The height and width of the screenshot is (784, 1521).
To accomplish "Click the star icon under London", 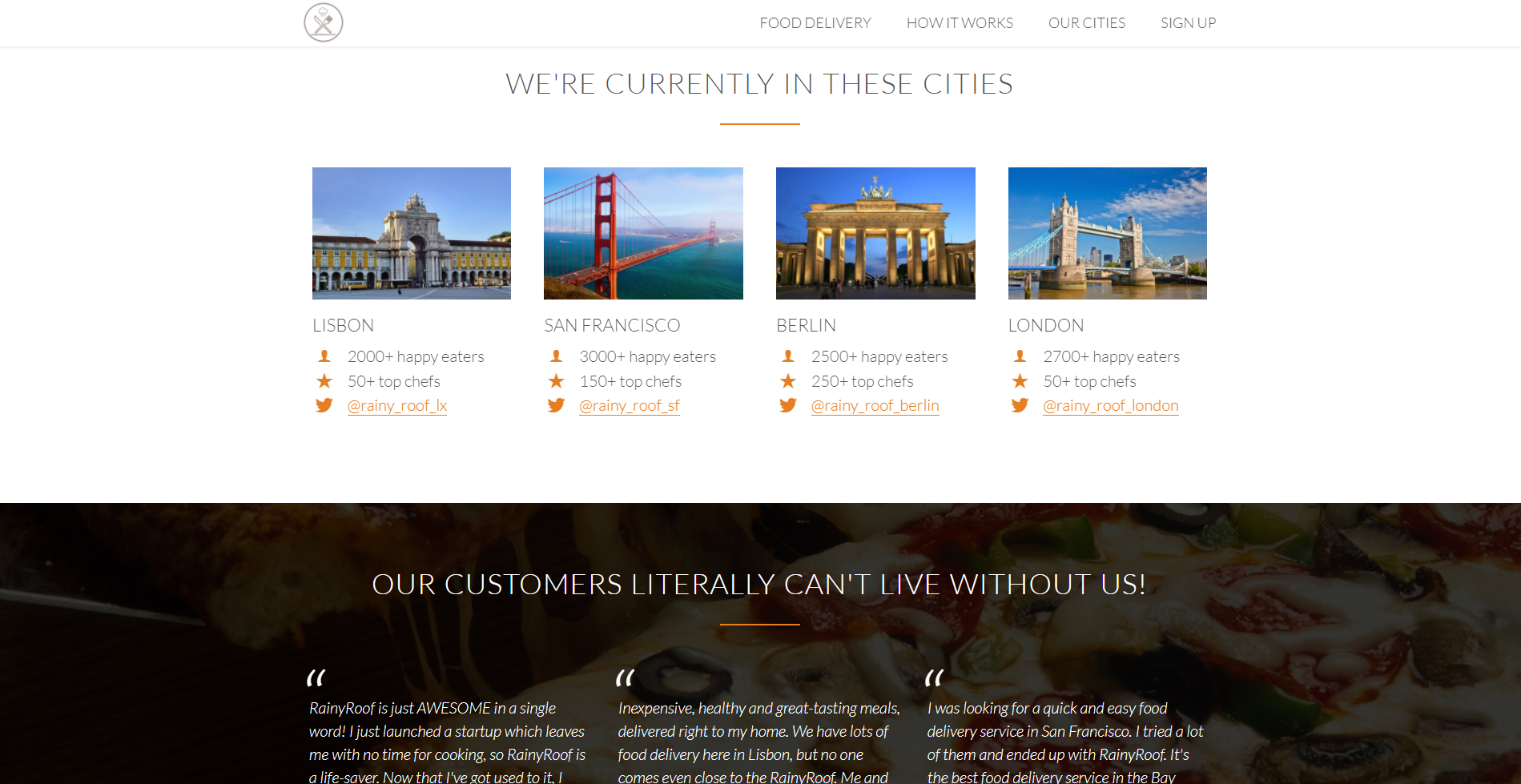I will click(x=1020, y=381).
